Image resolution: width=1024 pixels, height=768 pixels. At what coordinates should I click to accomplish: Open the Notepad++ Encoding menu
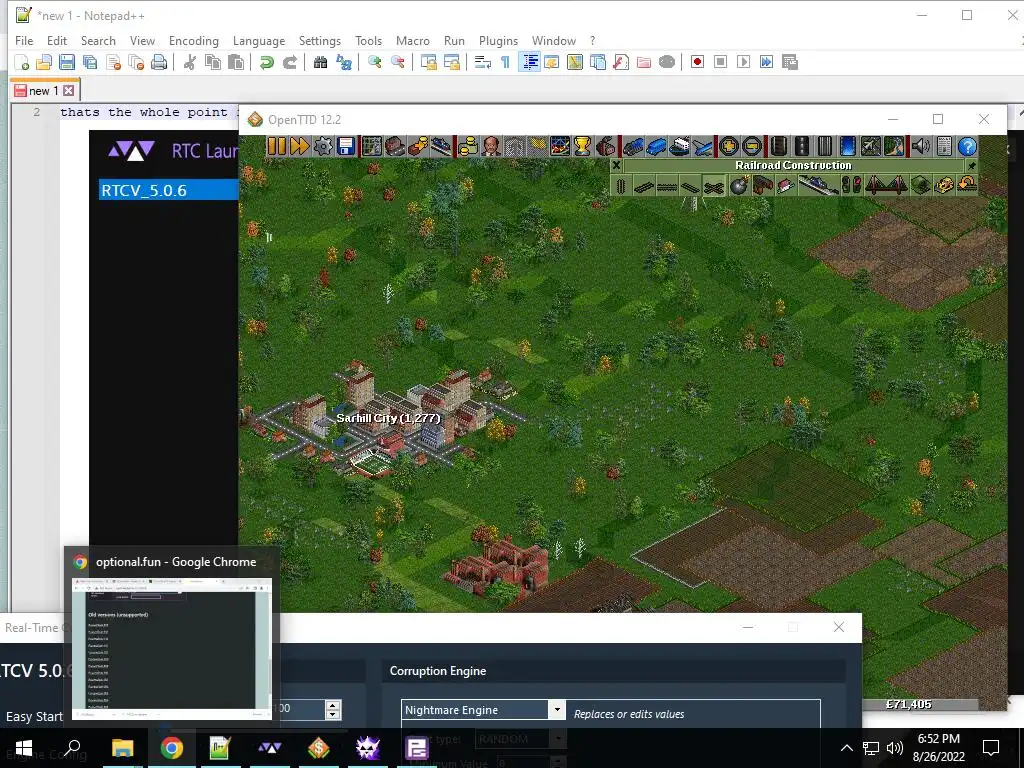tap(193, 40)
